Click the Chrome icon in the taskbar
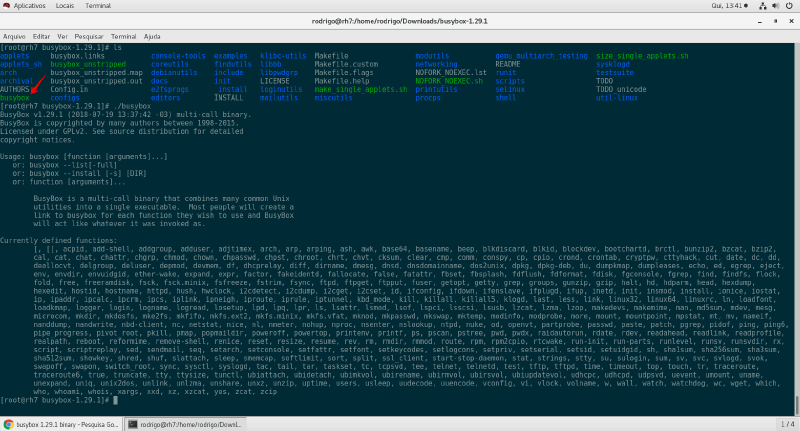The image size is (800, 431). point(9,425)
